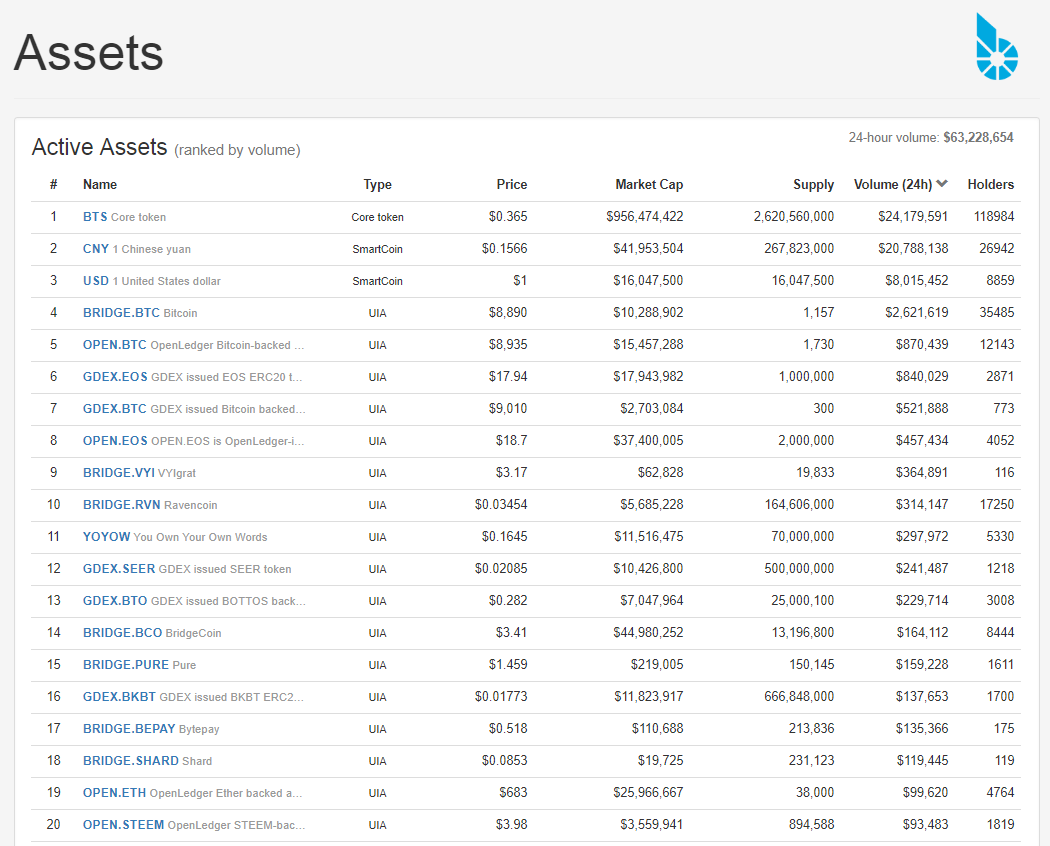This screenshot has height=846, width=1050.
Task: Open the OPEN.ETH asset link
Action: coord(115,793)
